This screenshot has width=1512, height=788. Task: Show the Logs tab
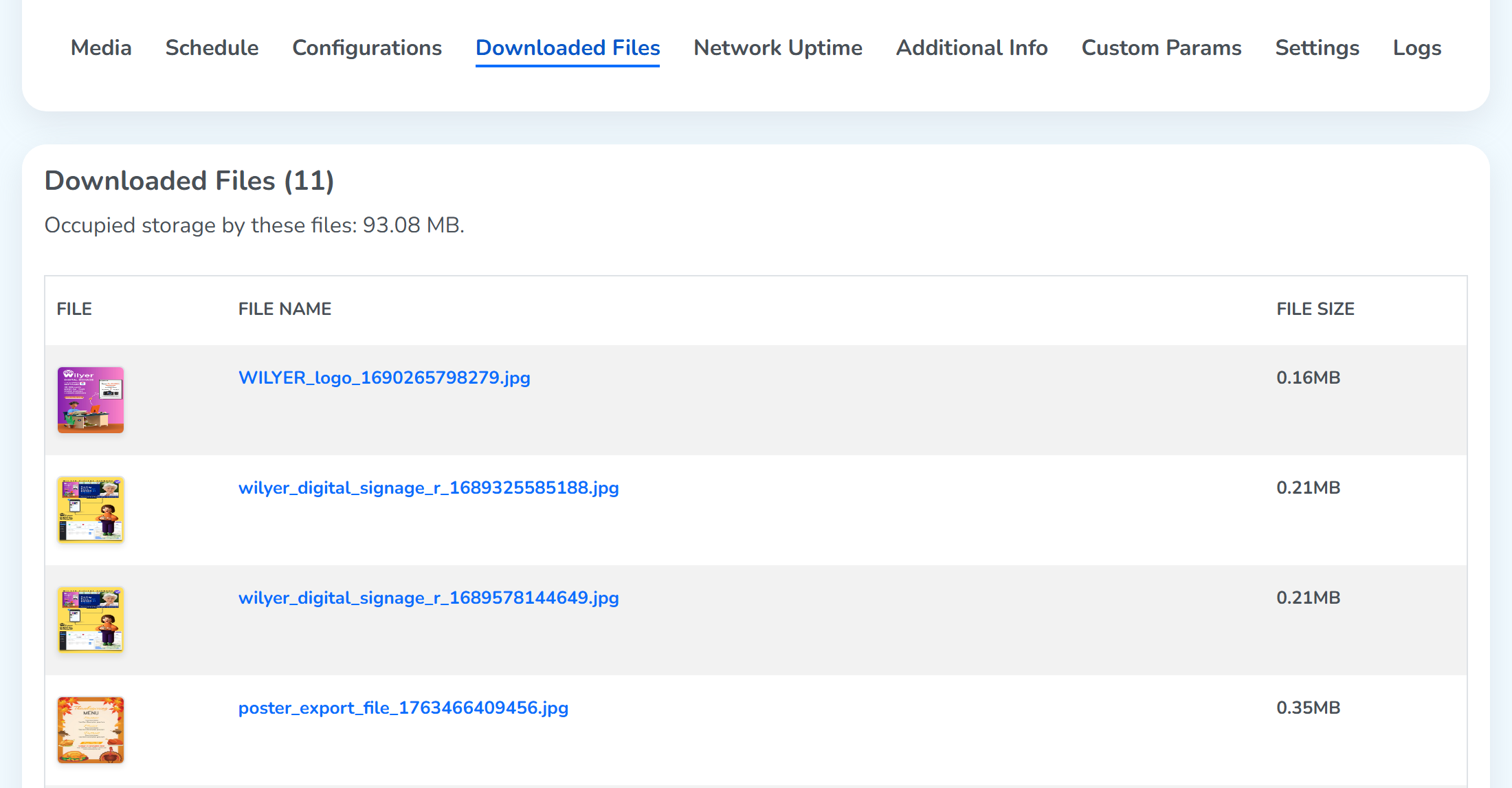1417,48
